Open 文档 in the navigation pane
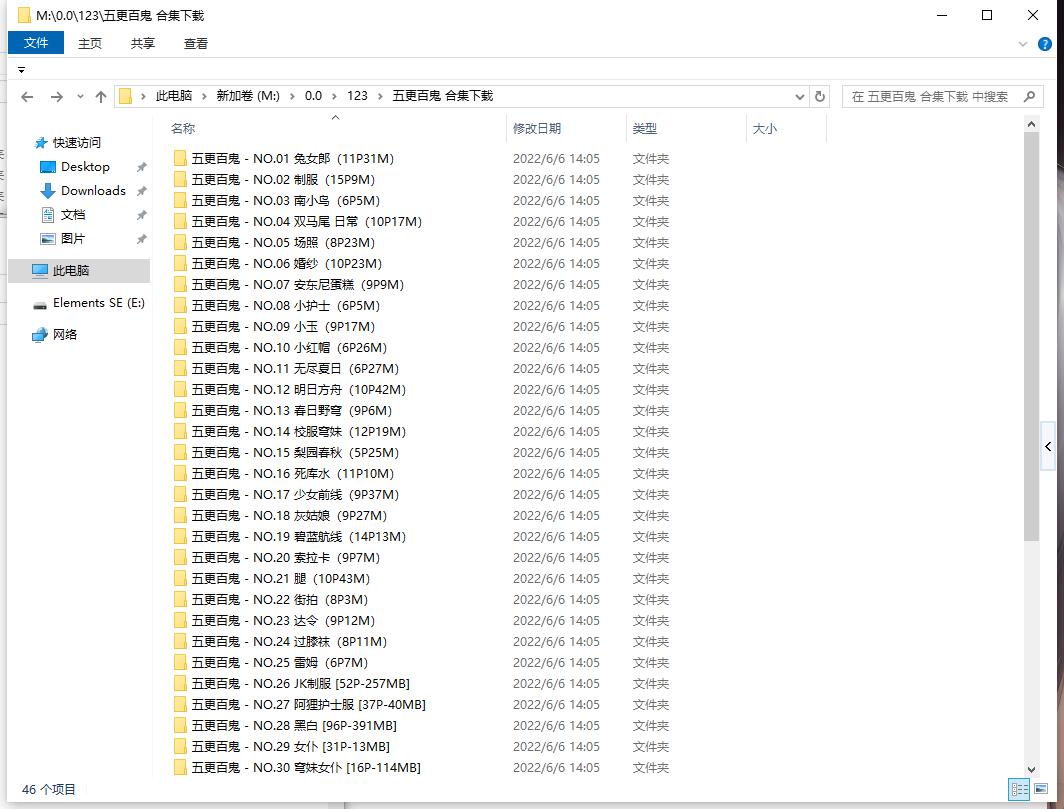1064x809 pixels. click(73, 214)
